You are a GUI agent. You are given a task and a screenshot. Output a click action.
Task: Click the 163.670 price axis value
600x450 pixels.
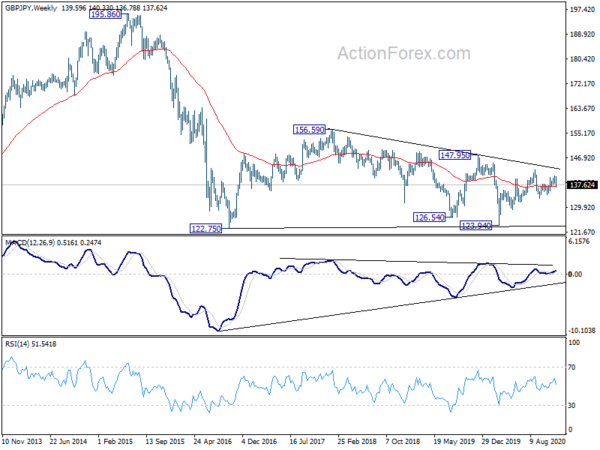[582, 109]
